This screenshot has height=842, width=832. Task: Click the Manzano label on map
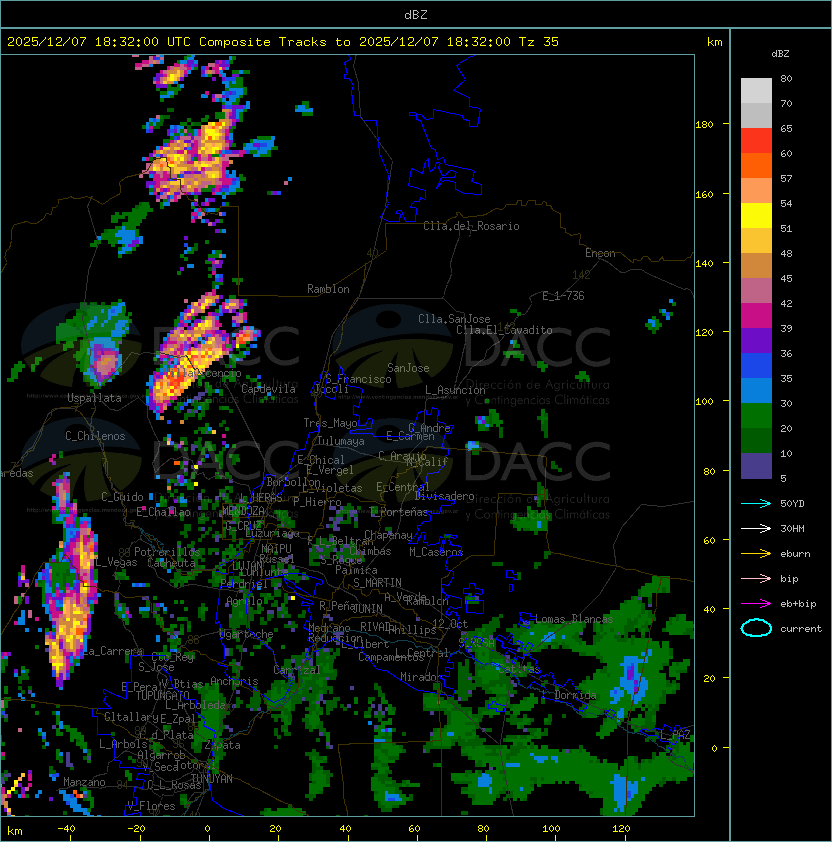tap(84, 782)
